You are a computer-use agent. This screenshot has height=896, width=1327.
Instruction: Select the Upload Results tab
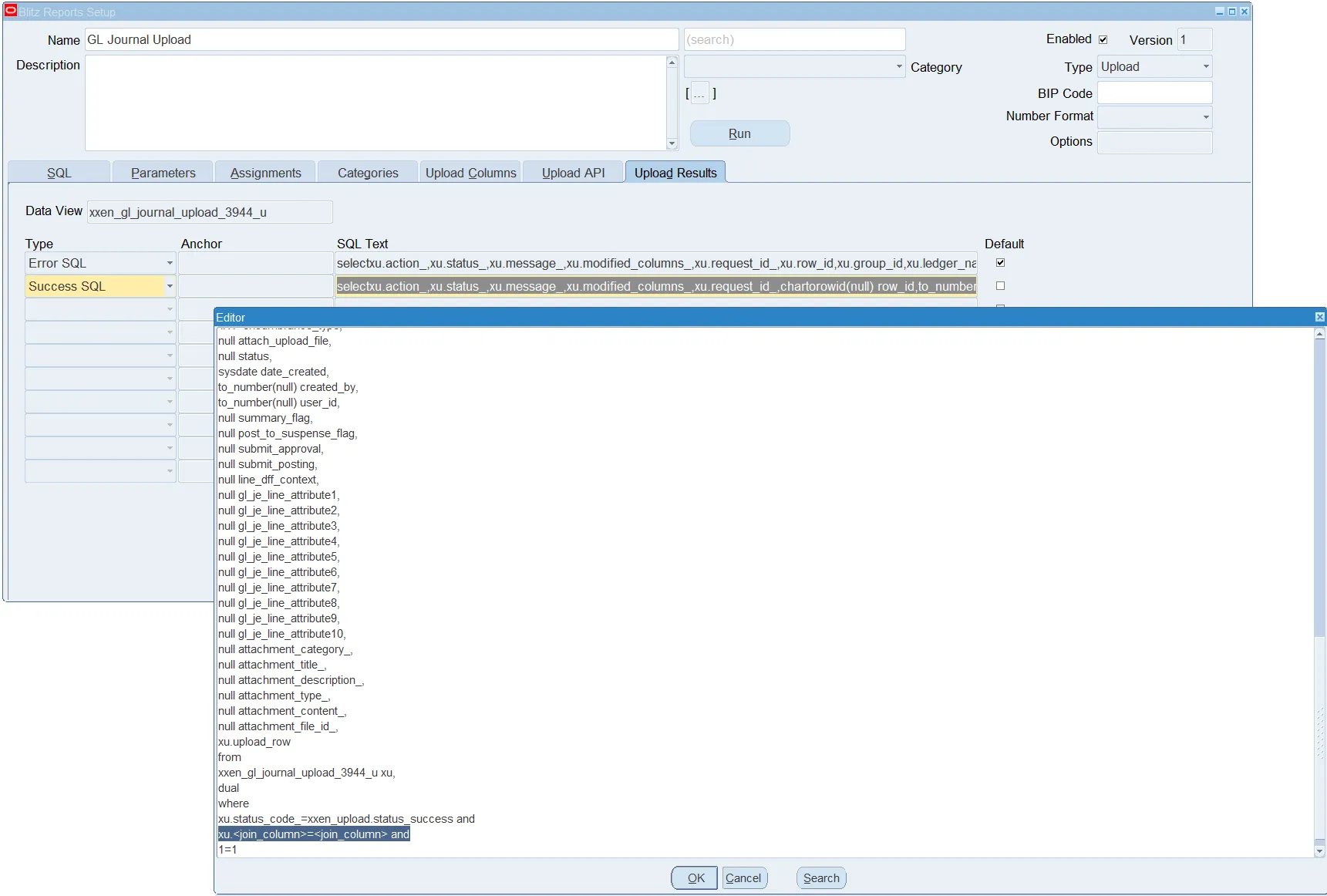coord(675,173)
